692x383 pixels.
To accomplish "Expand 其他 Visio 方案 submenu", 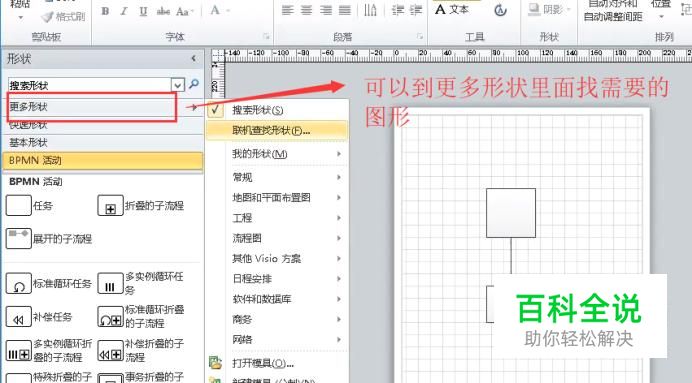I will tap(277, 259).
